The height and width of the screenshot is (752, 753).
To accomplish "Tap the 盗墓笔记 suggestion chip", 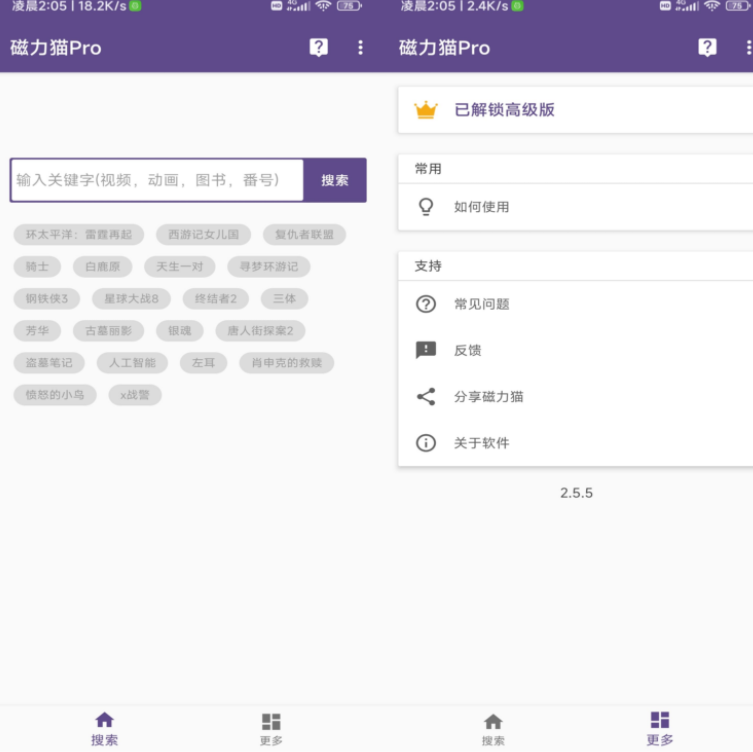I will [x=49, y=363].
